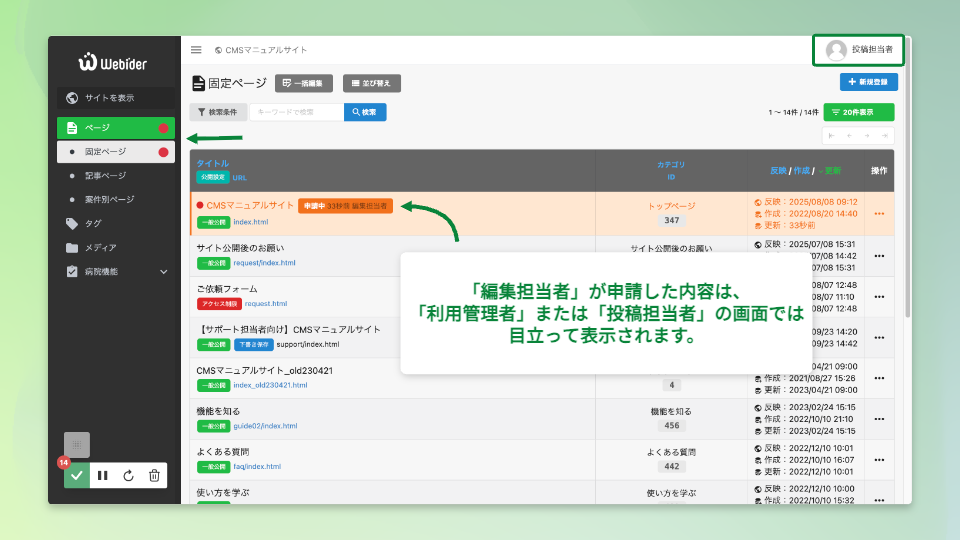Click the 新規登録 button
Screen dimensions: 960x540
tap(868, 82)
